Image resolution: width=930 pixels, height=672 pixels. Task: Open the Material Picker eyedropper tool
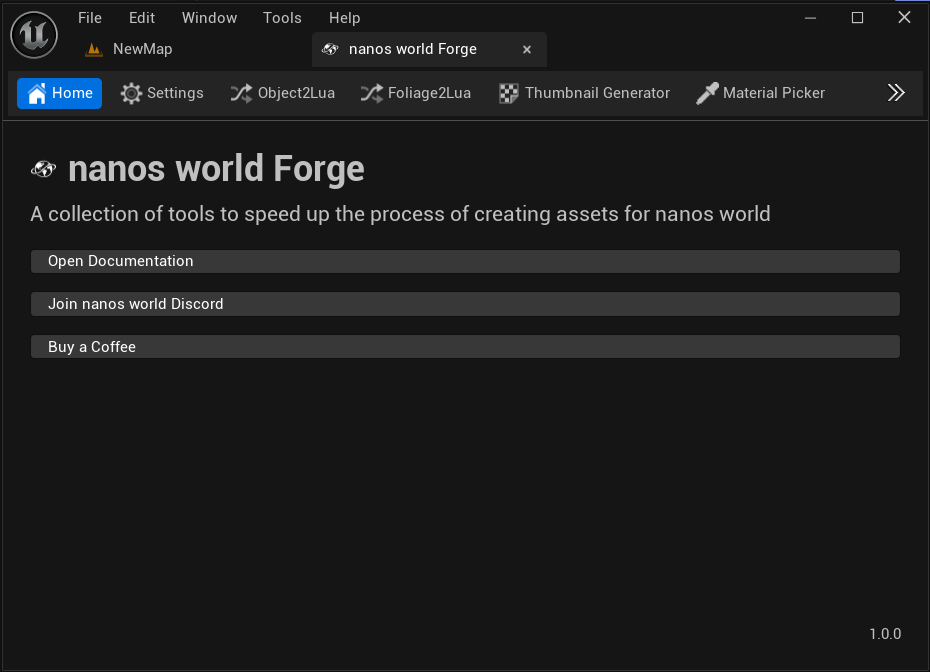pyautogui.click(x=760, y=93)
